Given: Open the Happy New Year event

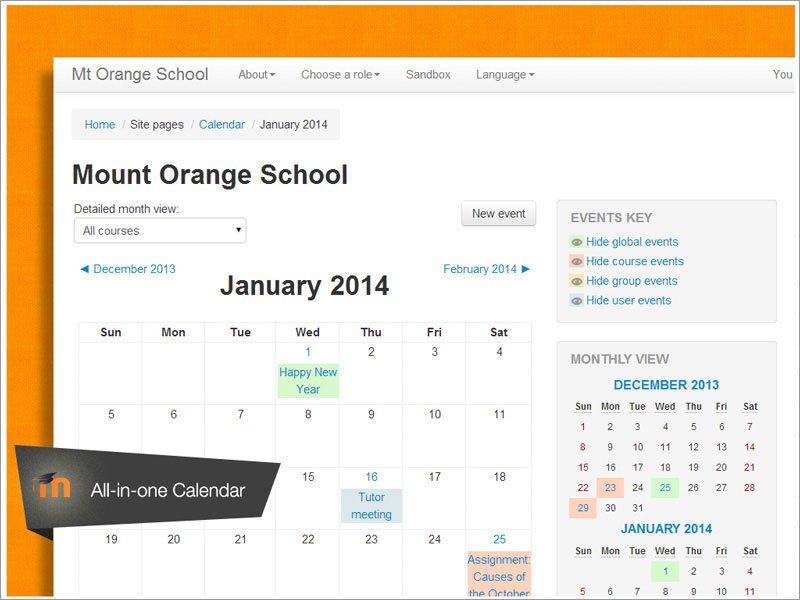Looking at the screenshot, I should pos(308,381).
